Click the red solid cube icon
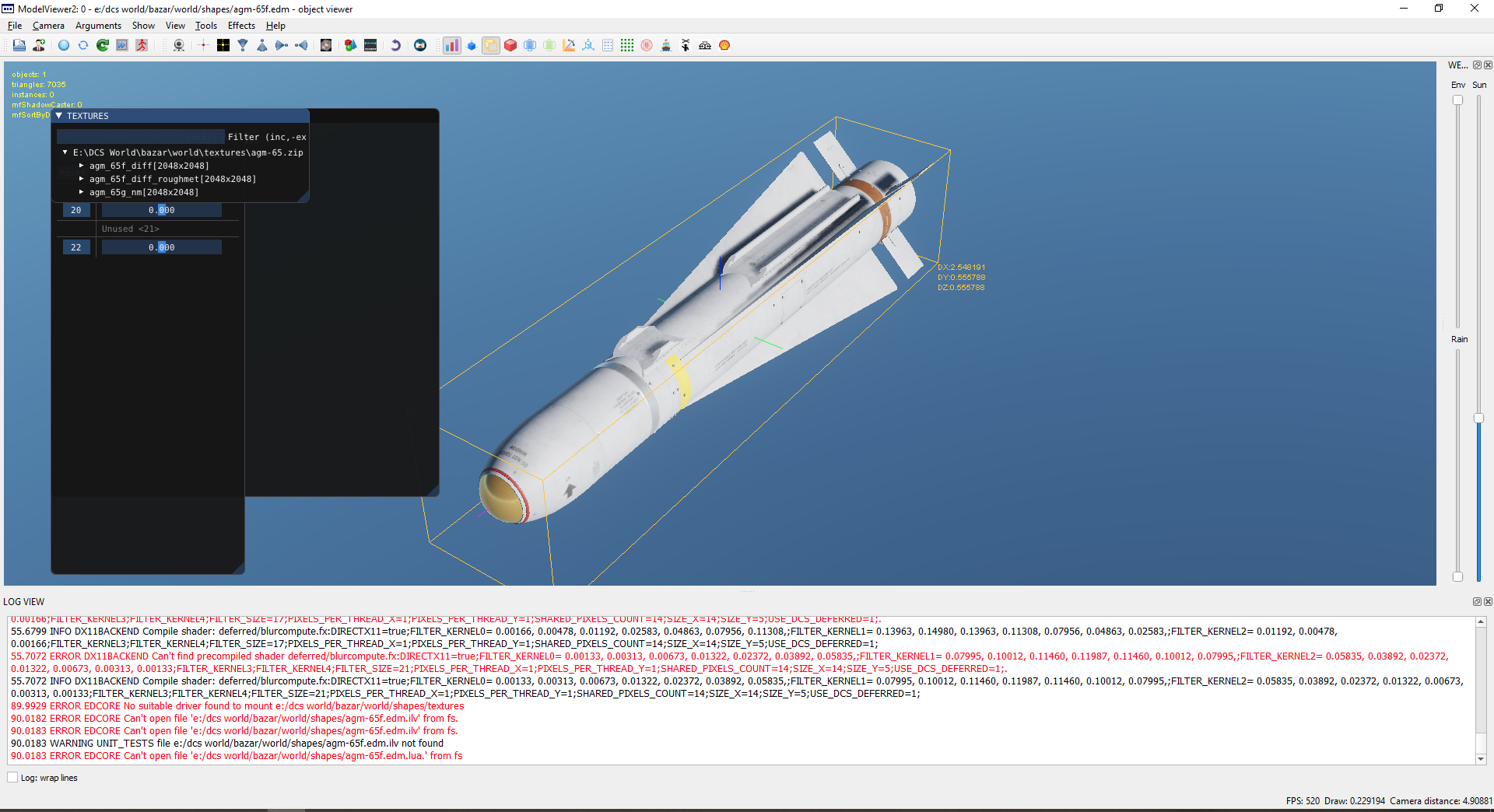This screenshot has width=1494, height=812. 510,46
